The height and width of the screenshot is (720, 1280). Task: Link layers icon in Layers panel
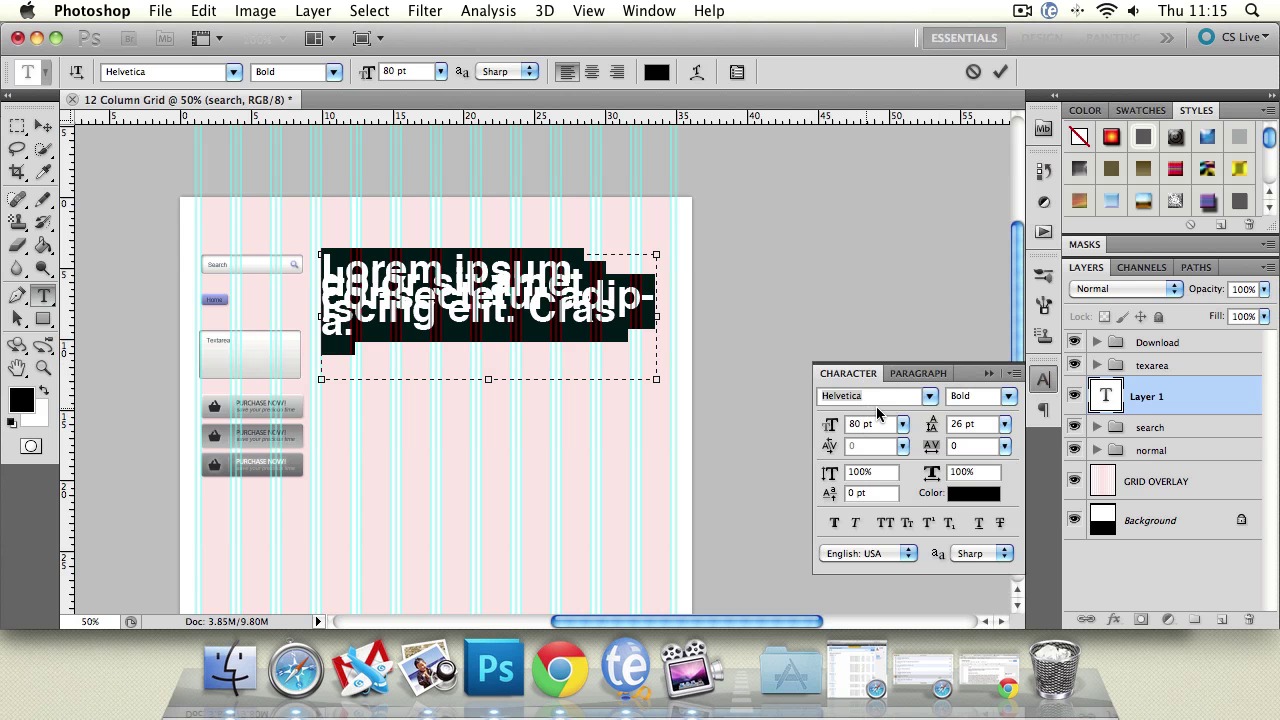tap(1086, 620)
